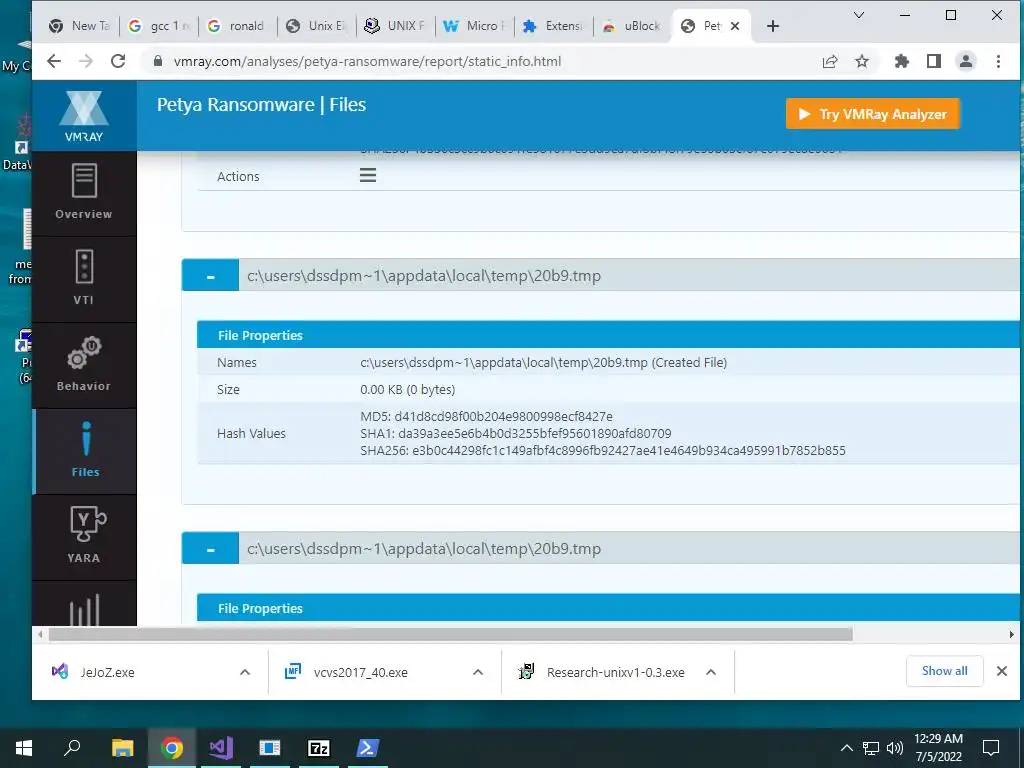The width and height of the screenshot is (1024, 768).
Task: Reload the current page
Action: [x=118, y=61]
